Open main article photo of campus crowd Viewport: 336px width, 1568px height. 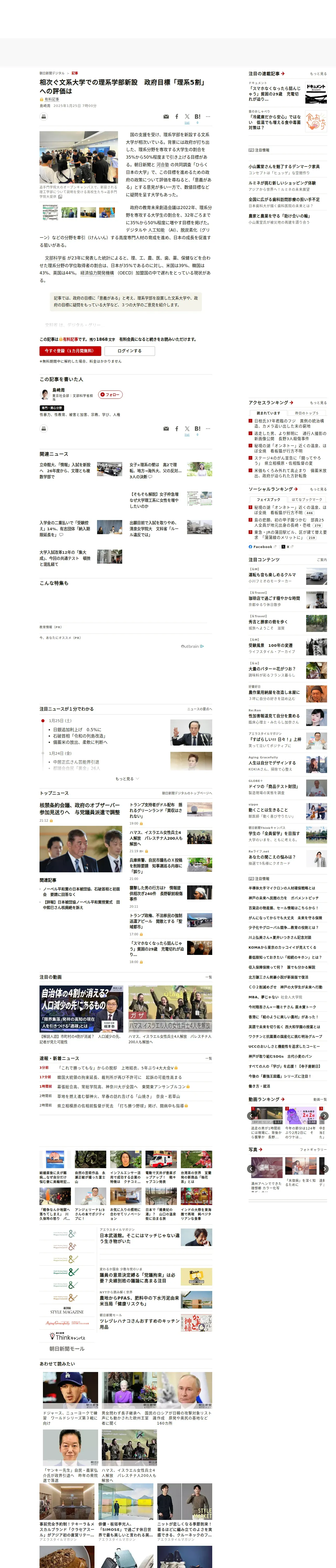click(x=79, y=157)
